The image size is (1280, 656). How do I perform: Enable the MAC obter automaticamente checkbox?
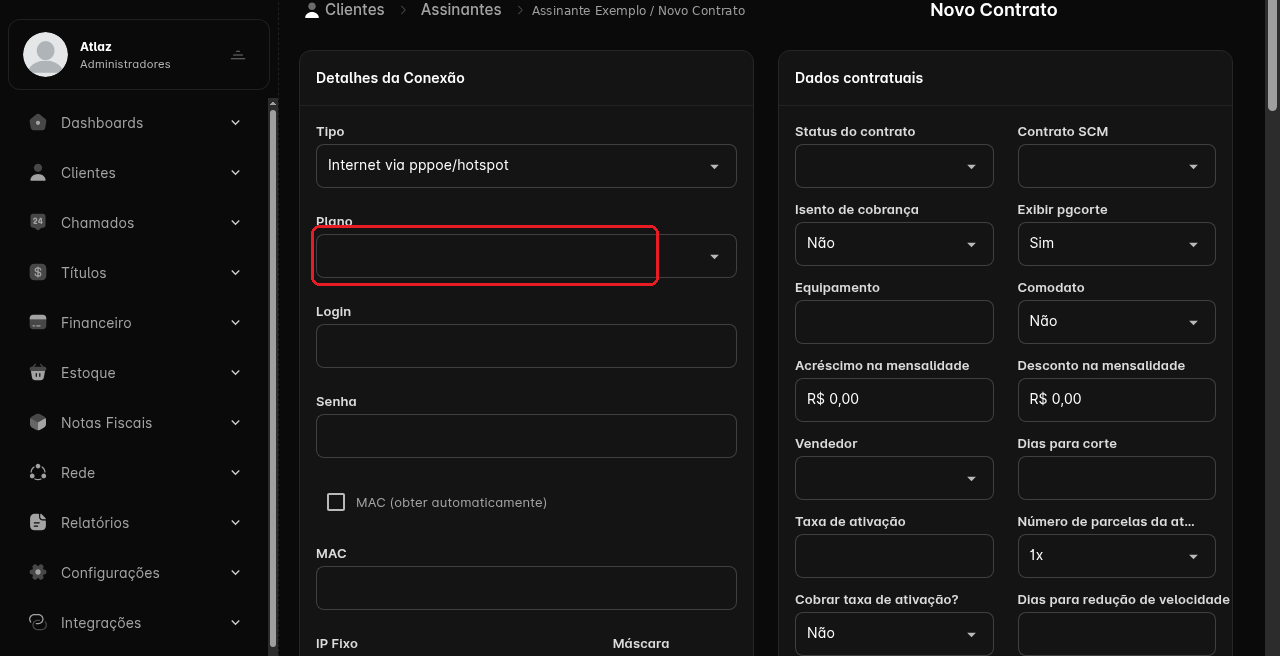point(336,502)
